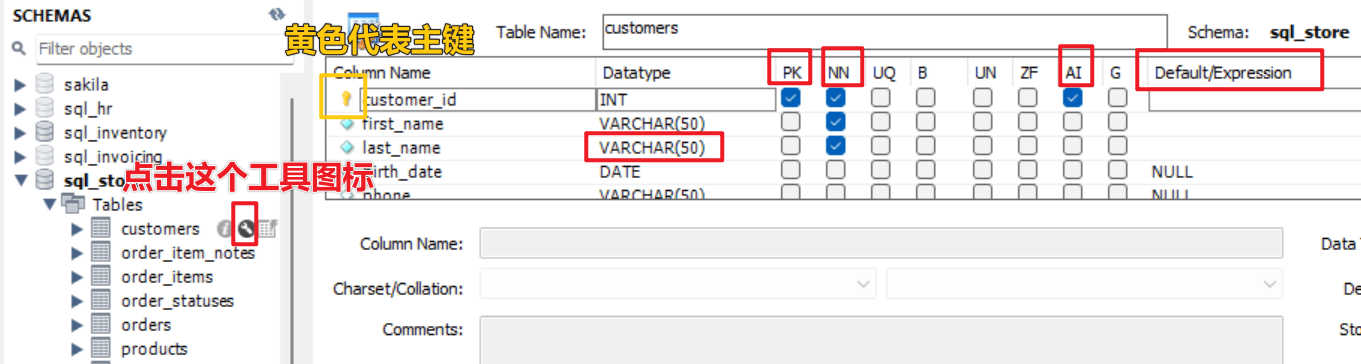Expand the sql_hr schema arrow

point(19,108)
